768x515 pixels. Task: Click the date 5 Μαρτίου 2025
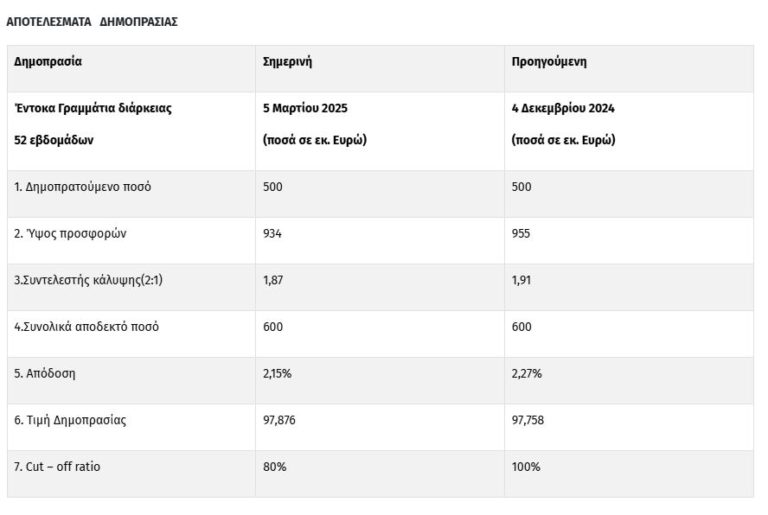click(305, 108)
